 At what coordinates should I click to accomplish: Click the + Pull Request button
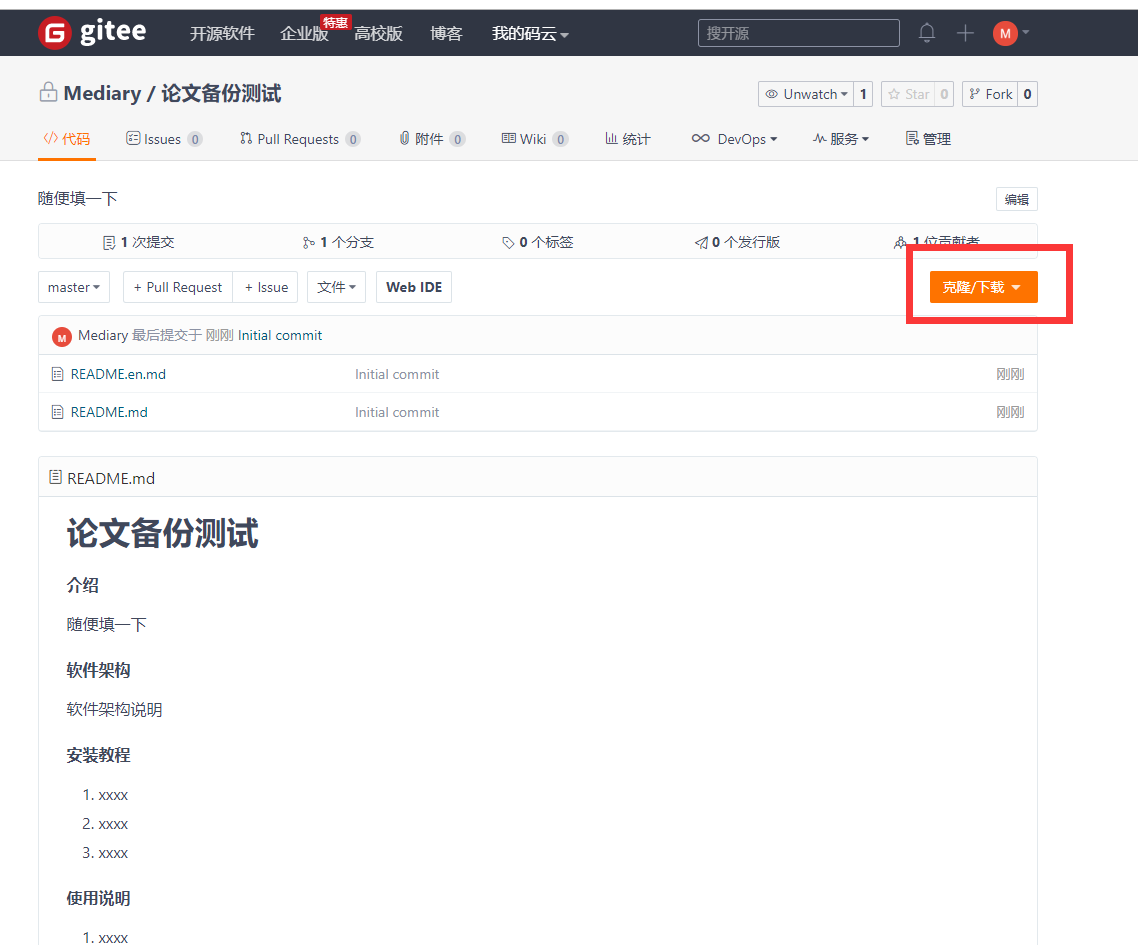click(x=178, y=287)
